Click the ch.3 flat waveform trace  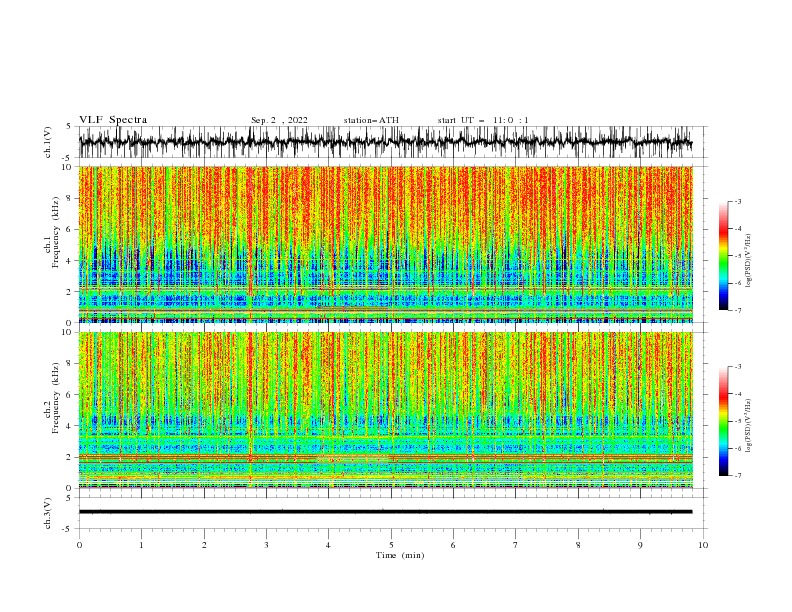tap(385, 512)
